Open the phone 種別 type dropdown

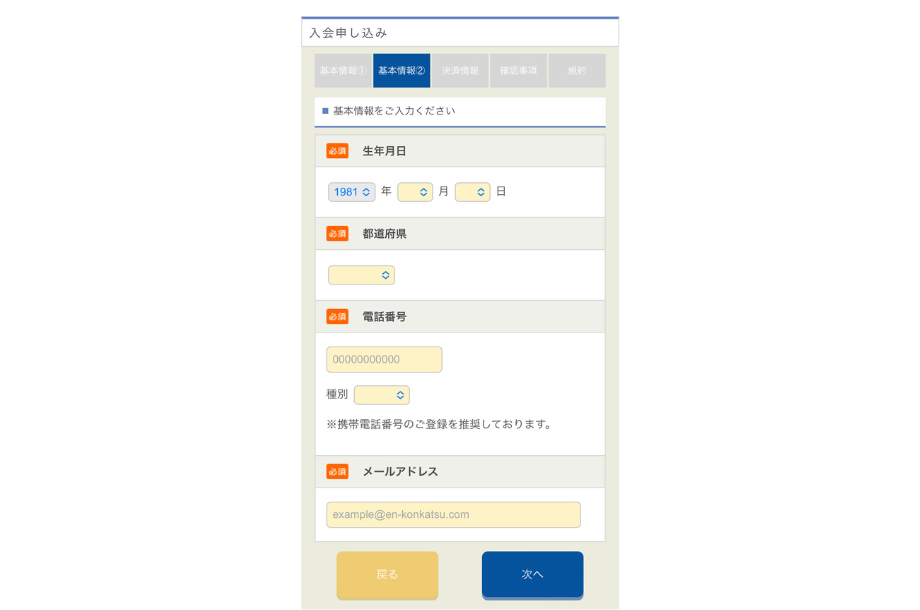click(x=381, y=395)
